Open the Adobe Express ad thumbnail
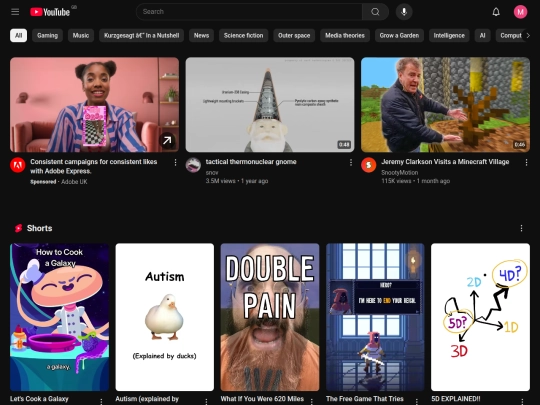540x405 pixels. (94, 105)
